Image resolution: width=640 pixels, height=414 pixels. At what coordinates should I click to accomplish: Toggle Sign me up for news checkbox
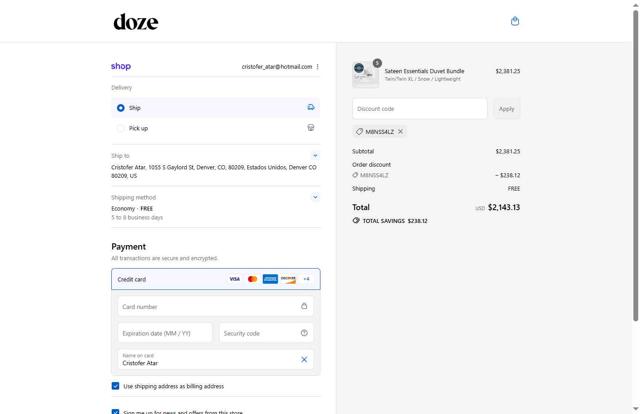coord(116,412)
